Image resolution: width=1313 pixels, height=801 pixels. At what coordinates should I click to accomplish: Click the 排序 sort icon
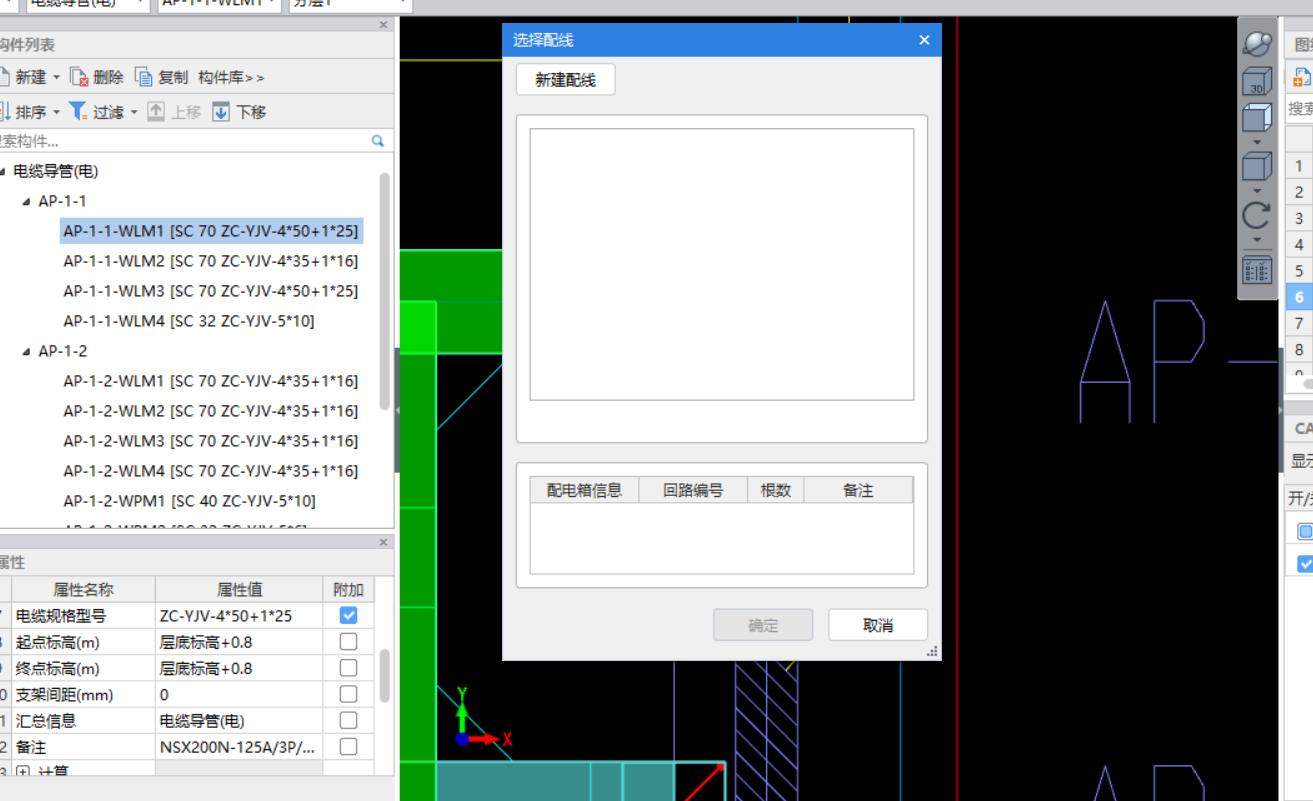click(x=4, y=112)
